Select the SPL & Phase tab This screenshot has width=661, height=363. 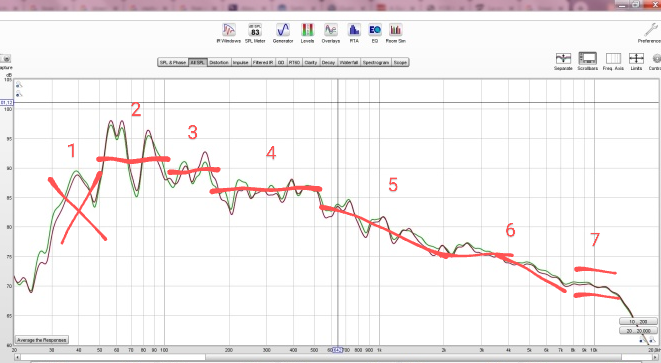pyautogui.click(x=173, y=62)
